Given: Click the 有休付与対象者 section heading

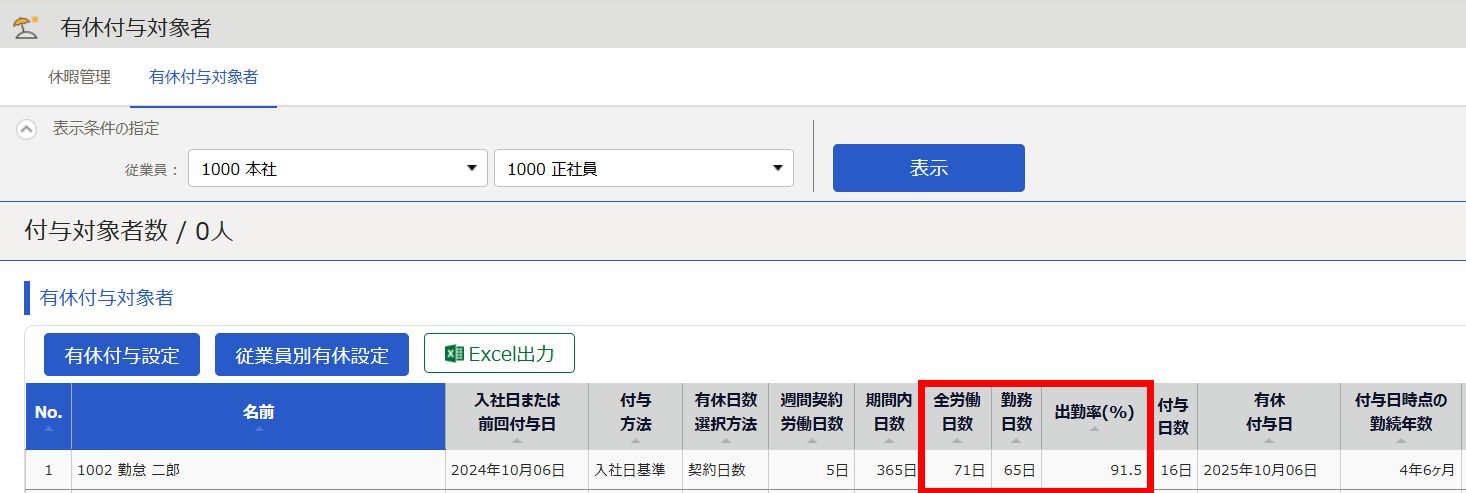Looking at the screenshot, I should tap(107, 298).
